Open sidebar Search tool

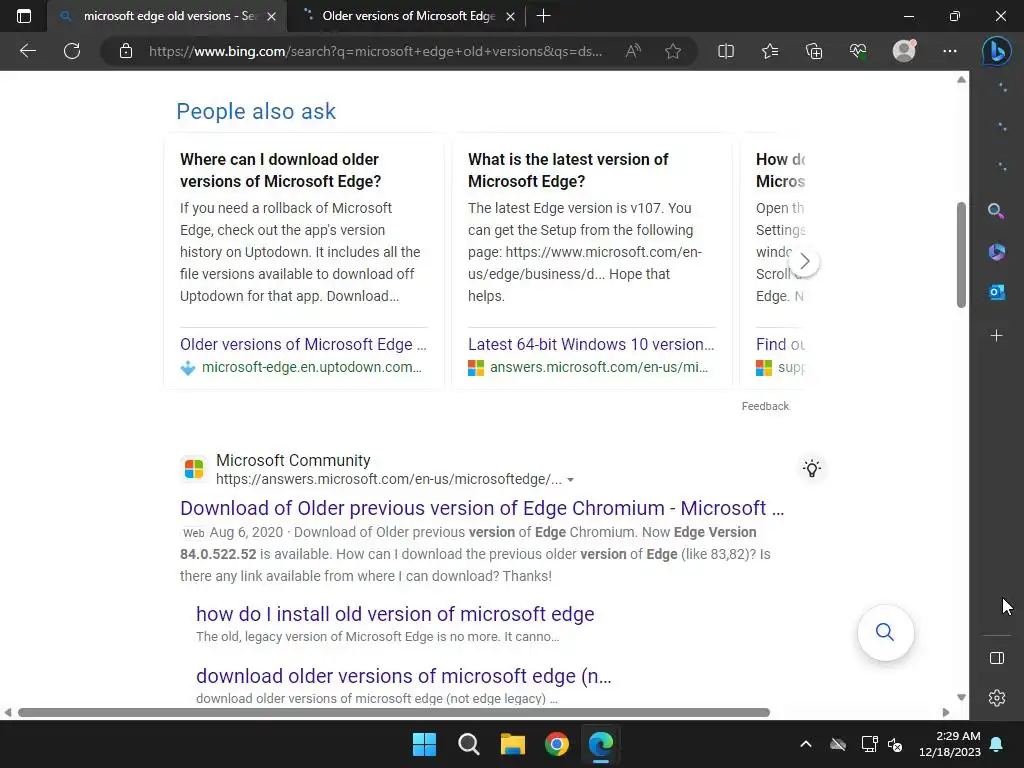996,211
